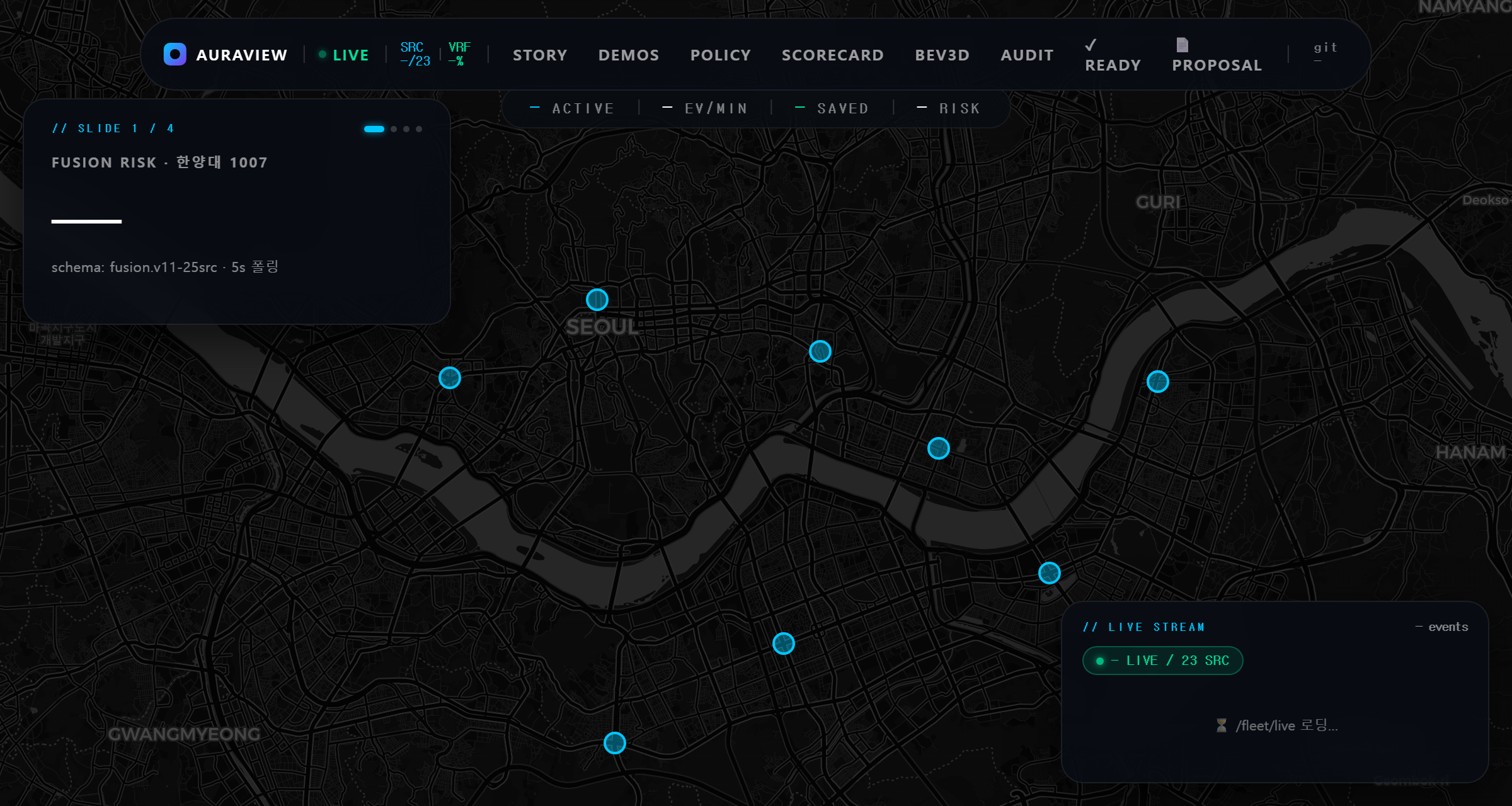The image size is (1512, 806).
Task: Select the easternmost blue map marker
Action: [1158, 382]
